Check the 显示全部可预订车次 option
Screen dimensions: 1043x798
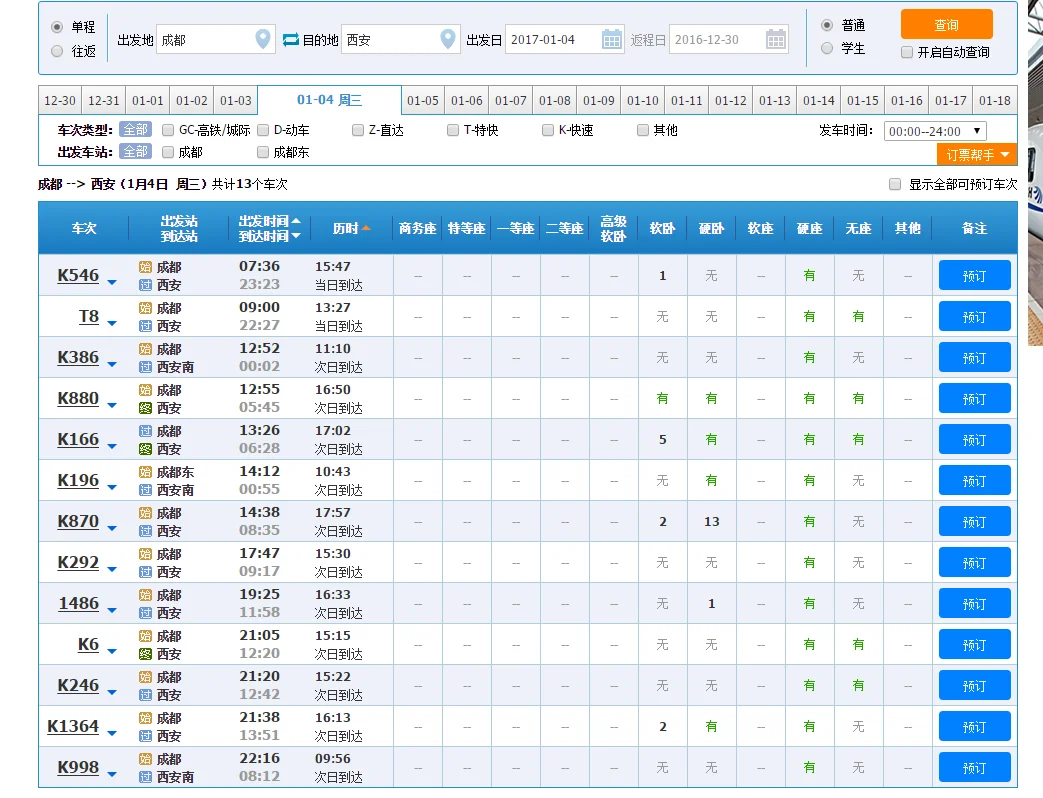pyautogui.click(x=893, y=183)
